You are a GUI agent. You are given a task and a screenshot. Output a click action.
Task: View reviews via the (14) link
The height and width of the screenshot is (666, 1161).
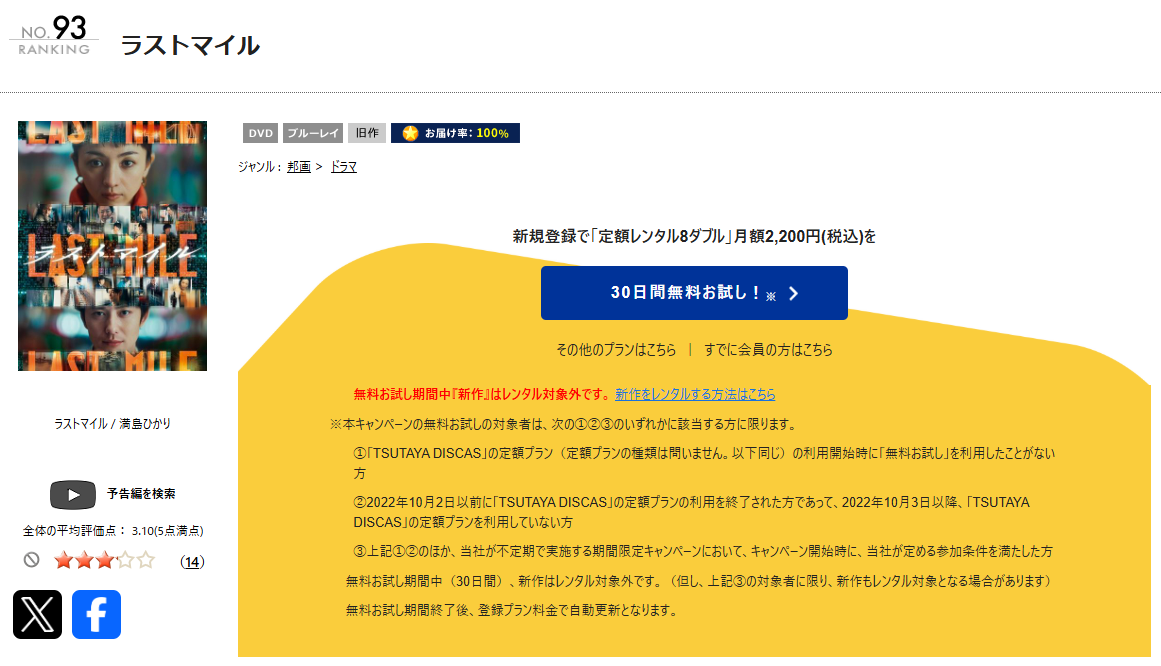click(190, 562)
